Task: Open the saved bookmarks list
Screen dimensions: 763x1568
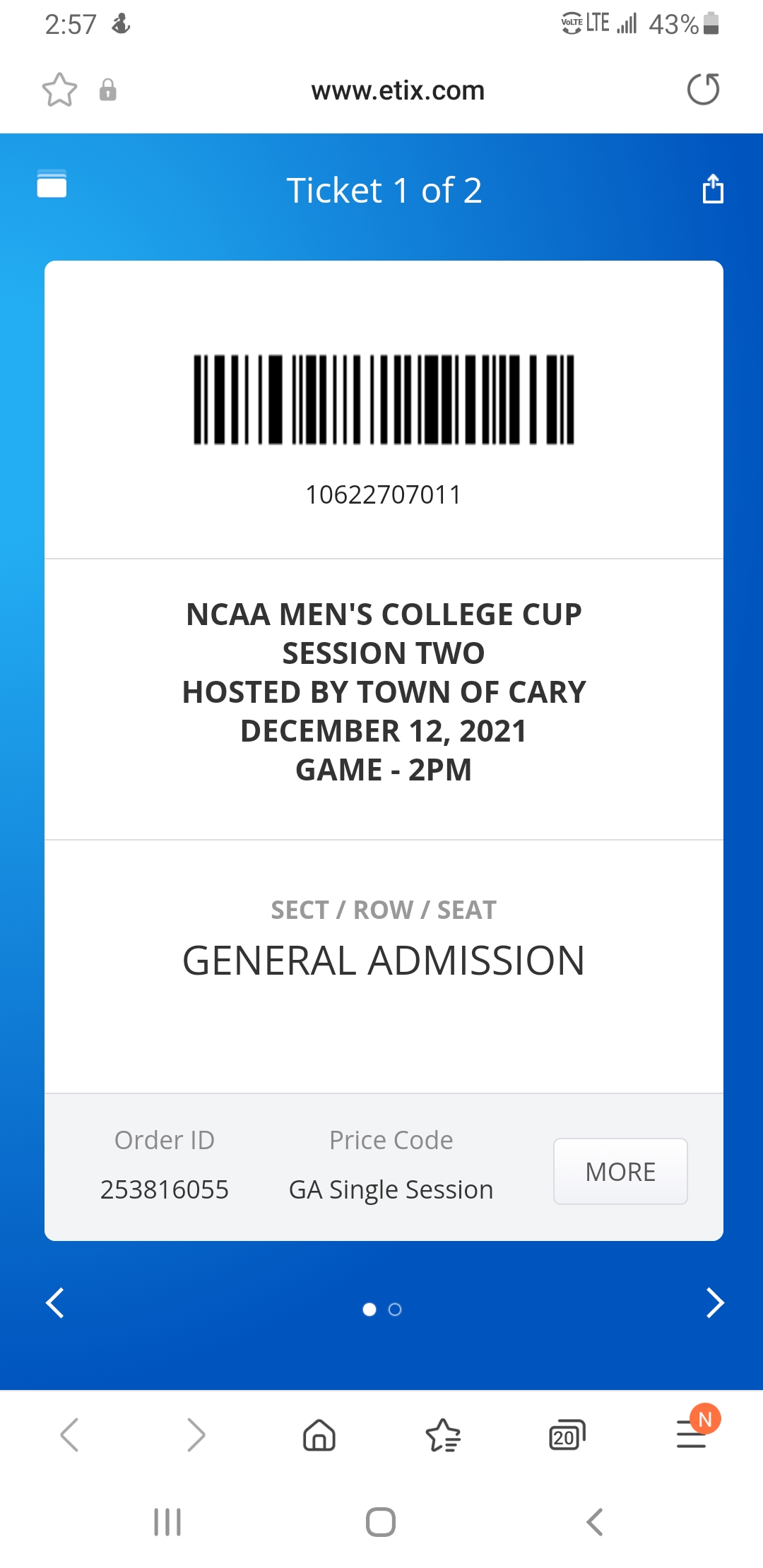Action: pos(443,1435)
